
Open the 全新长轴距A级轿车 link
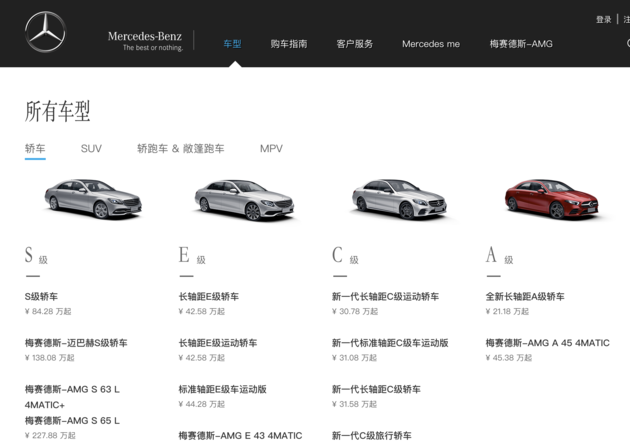[x=525, y=297]
